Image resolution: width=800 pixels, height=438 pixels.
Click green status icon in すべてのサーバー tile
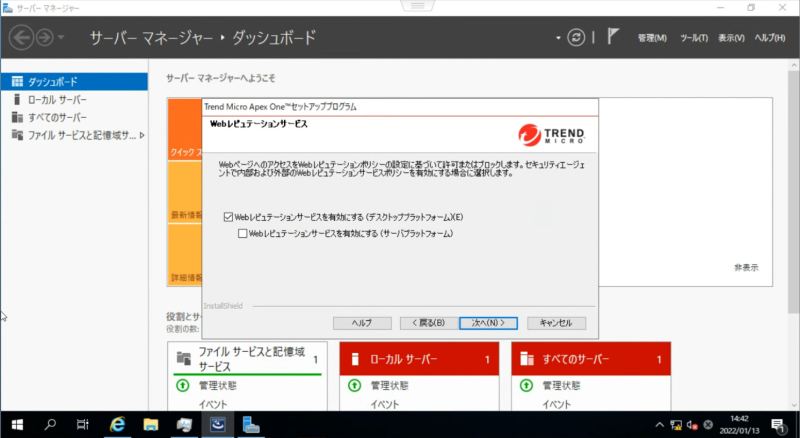click(527, 385)
